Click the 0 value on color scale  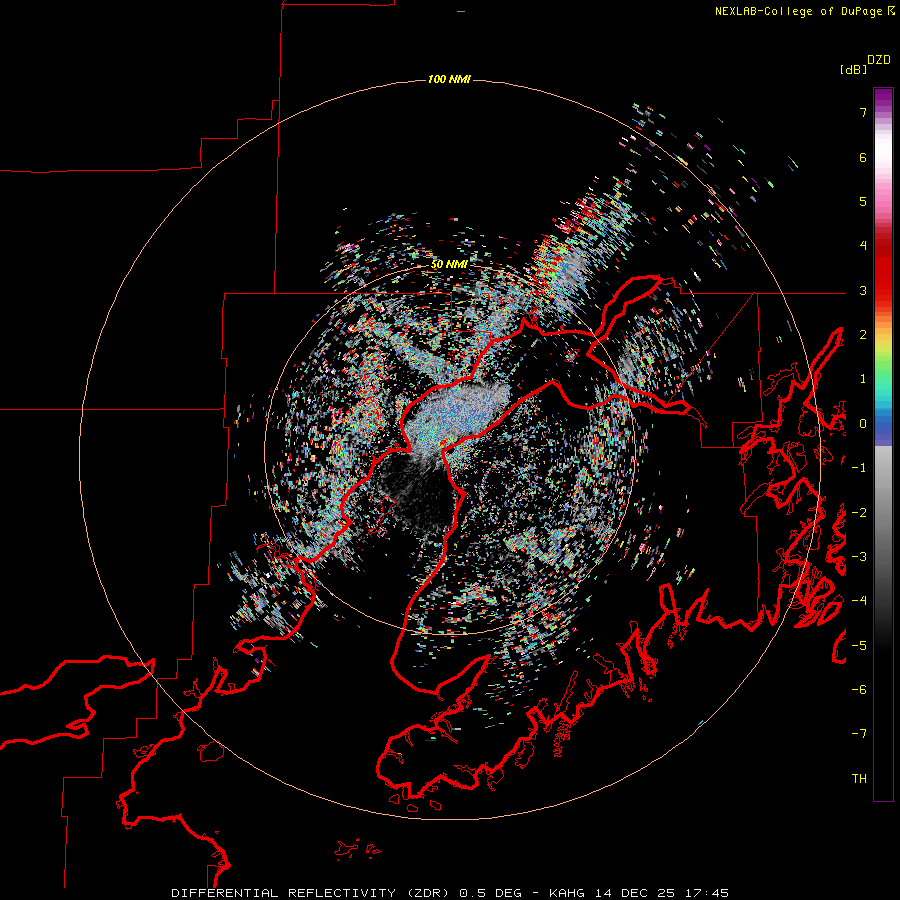(863, 424)
